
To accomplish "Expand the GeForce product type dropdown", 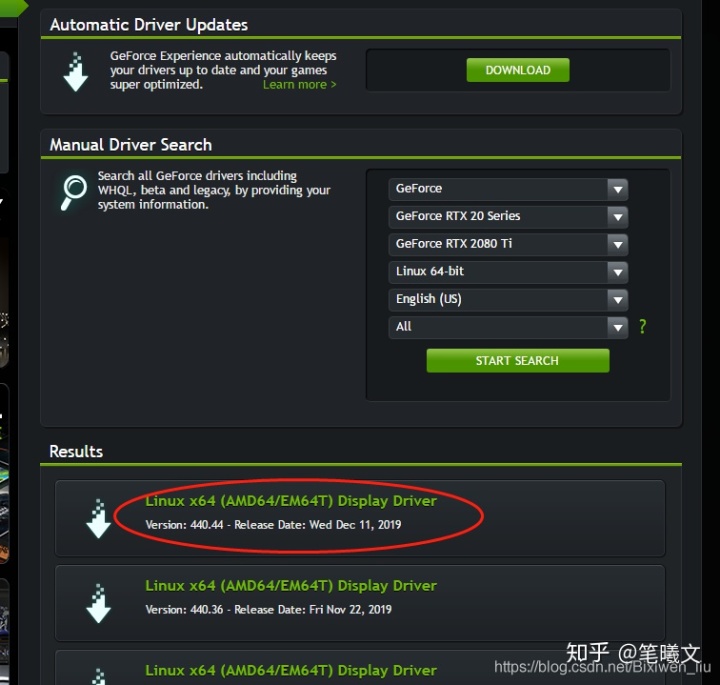I will click(508, 189).
